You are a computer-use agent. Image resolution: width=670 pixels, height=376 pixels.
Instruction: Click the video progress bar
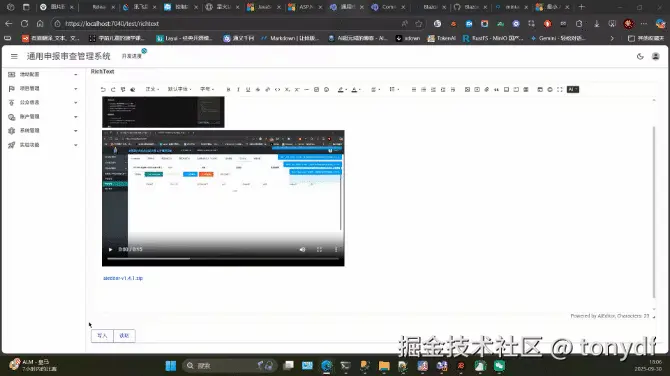pyautogui.click(x=223, y=258)
